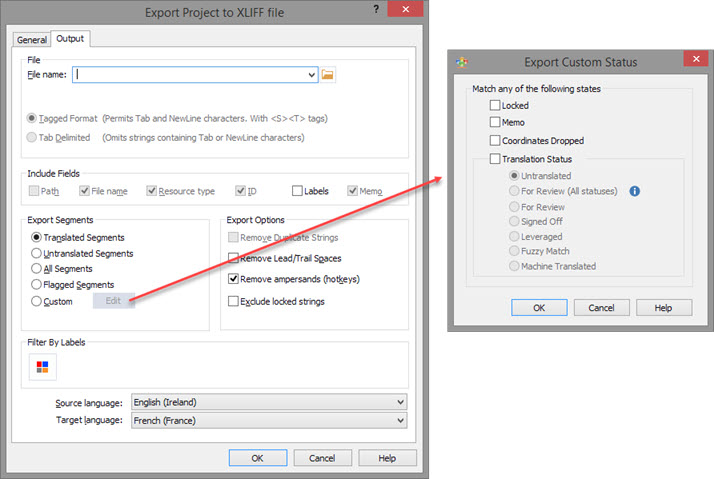
Task: Open the Source language dropdown
Action: pyautogui.click(x=269, y=402)
